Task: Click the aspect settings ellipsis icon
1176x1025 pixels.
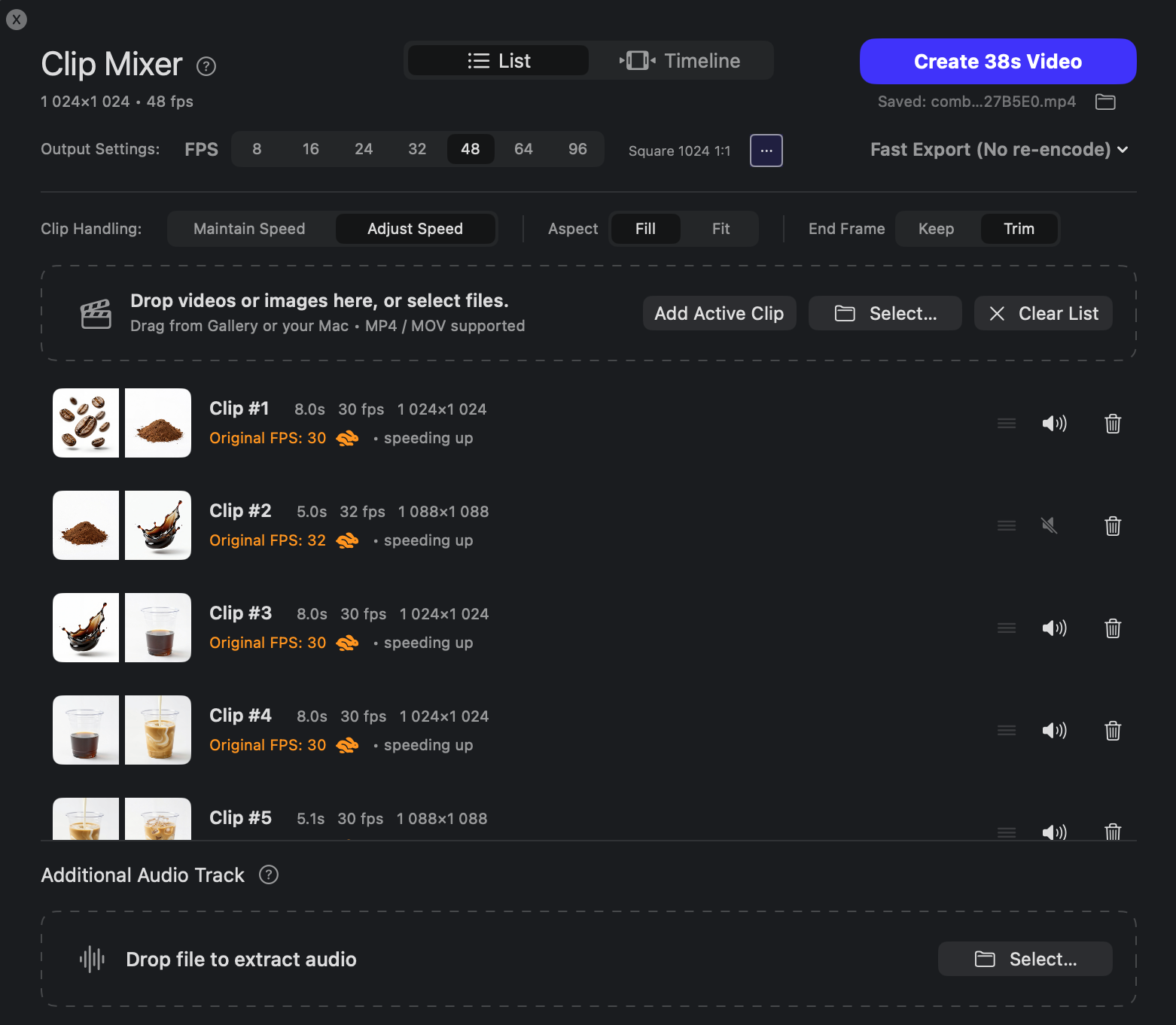Action: coord(766,150)
